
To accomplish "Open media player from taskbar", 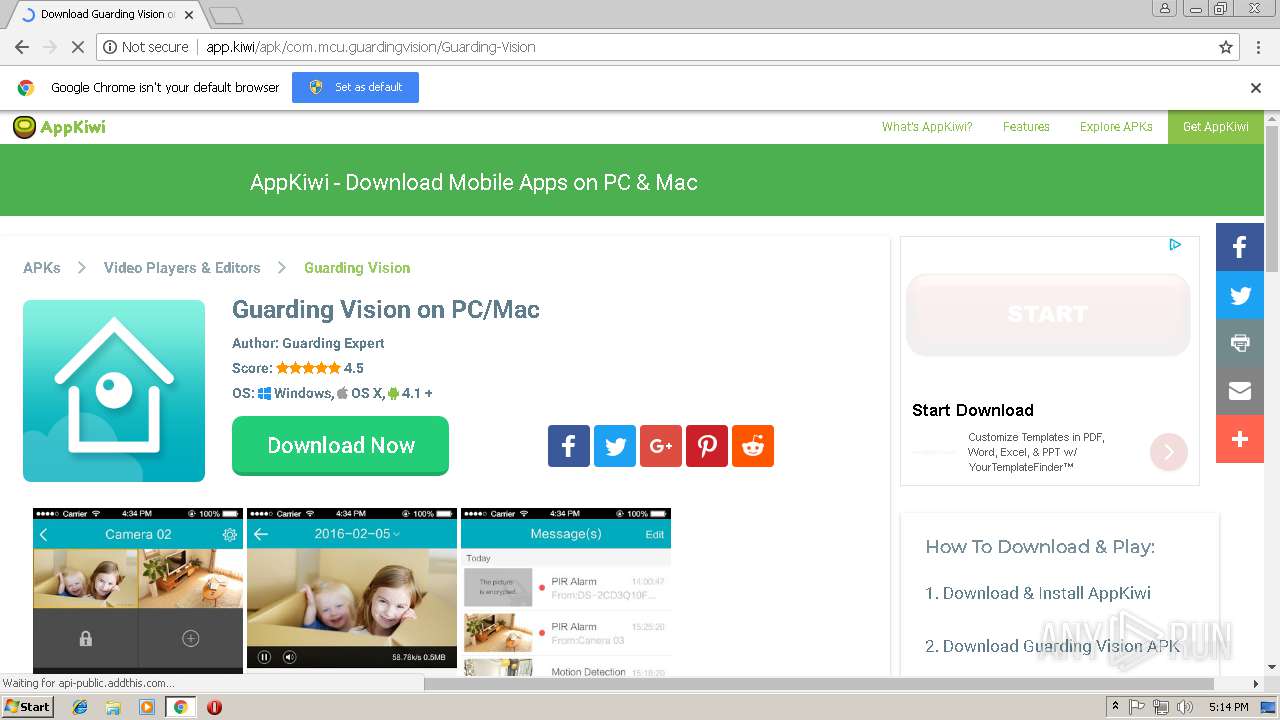I will (147, 707).
